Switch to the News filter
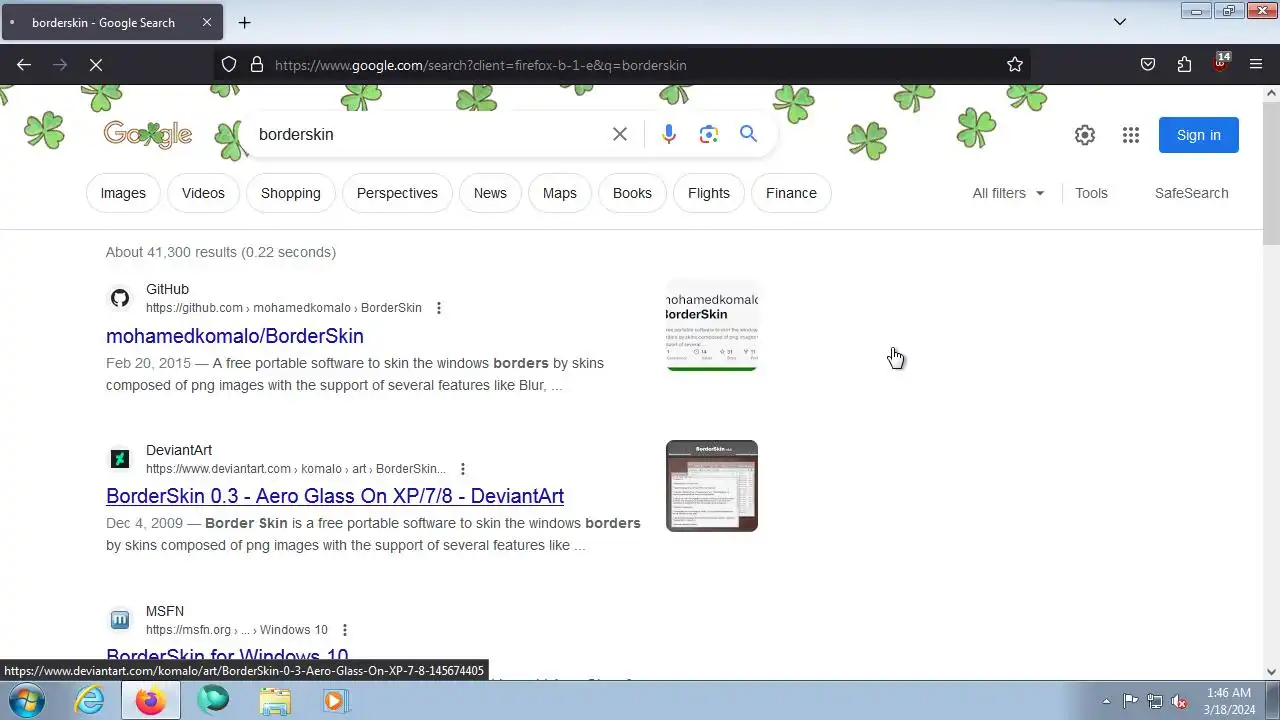Viewport: 1280px width, 720px height. [x=490, y=193]
